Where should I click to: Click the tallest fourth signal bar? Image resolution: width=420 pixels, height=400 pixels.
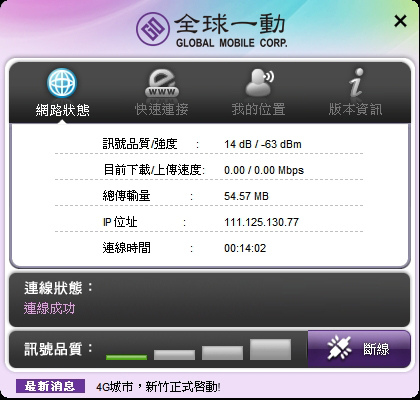[270, 349]
